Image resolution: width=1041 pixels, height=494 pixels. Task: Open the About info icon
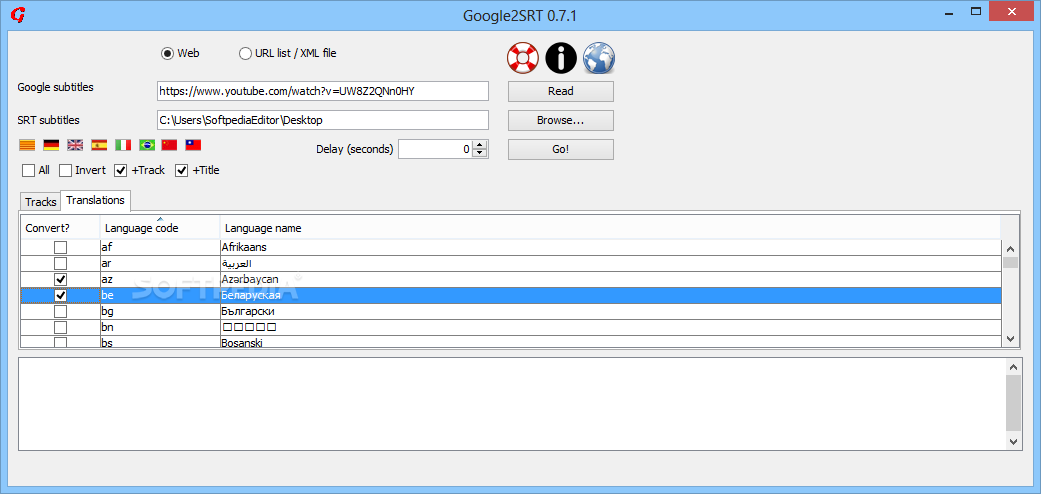tap(561, 58)
